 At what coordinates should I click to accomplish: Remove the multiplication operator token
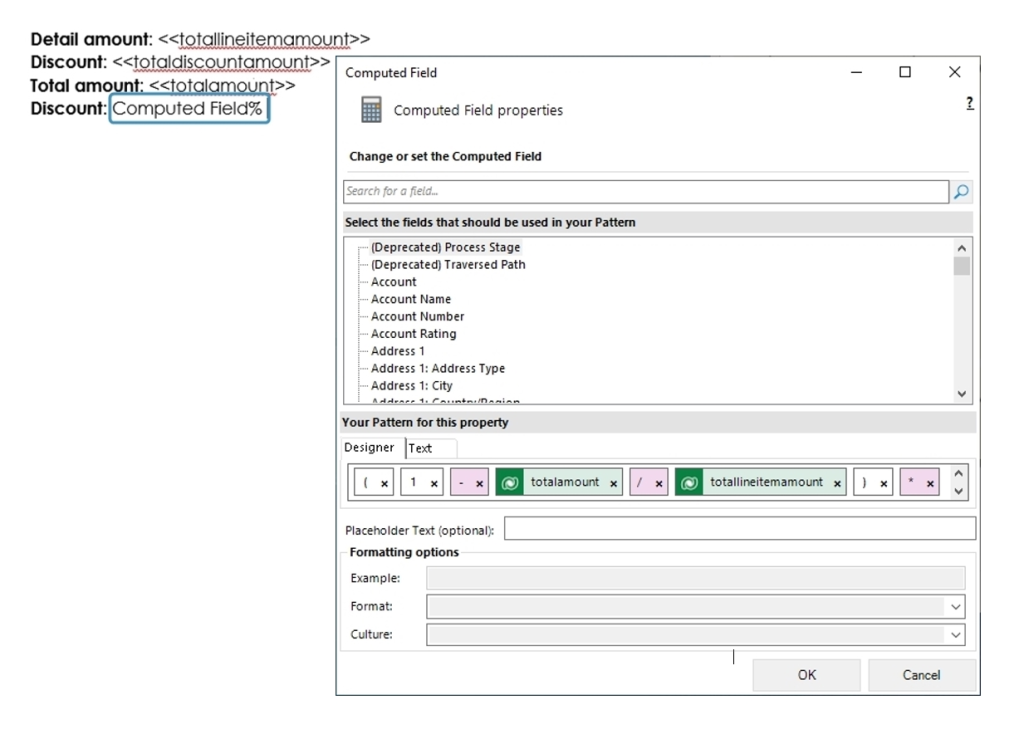point(930,484)
